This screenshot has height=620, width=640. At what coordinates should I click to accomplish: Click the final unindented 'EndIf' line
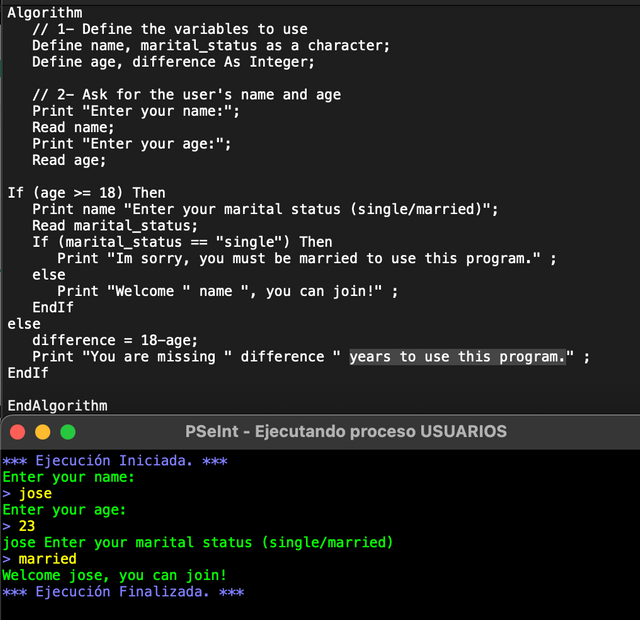click(28, 373)
